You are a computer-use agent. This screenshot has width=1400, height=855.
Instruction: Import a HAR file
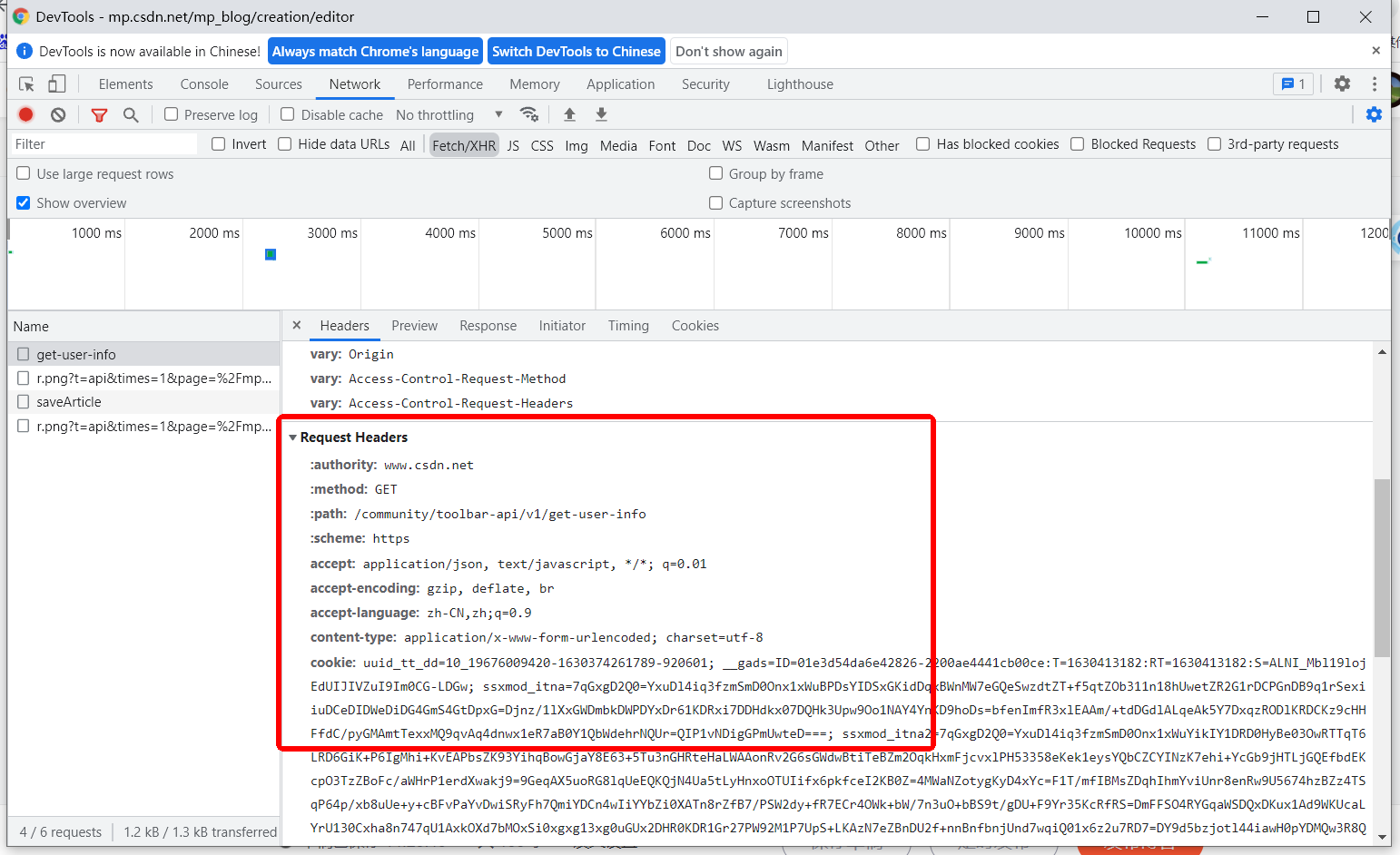(x=569, y=114)
